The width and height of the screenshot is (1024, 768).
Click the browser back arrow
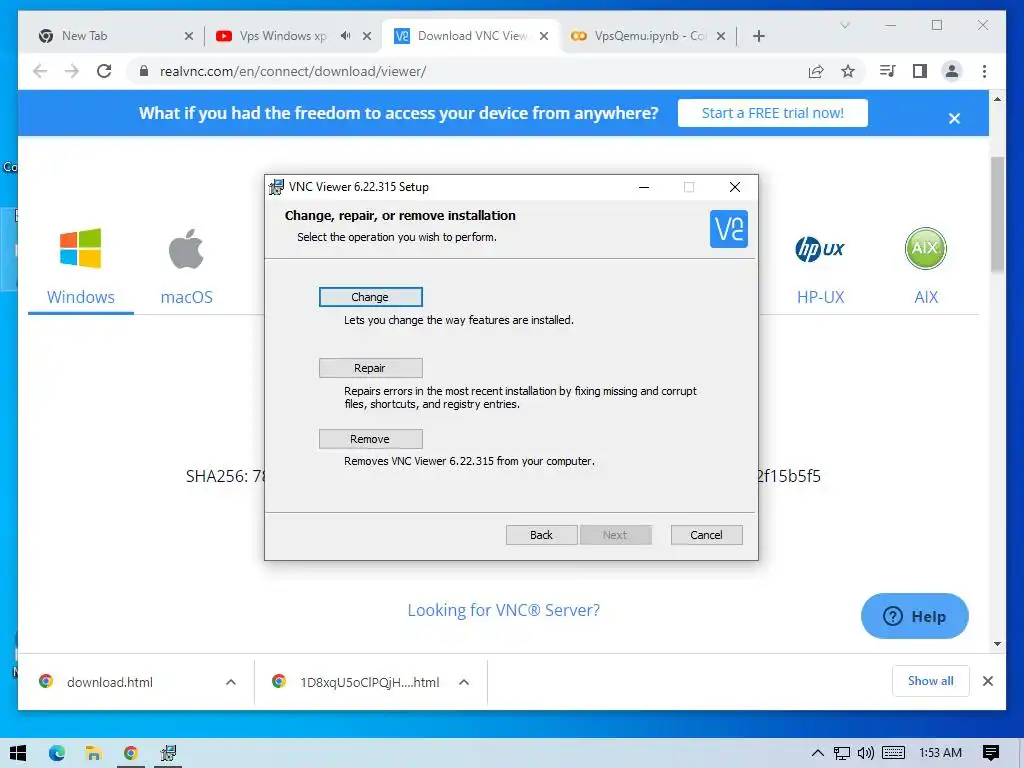[x=40, y=71]
